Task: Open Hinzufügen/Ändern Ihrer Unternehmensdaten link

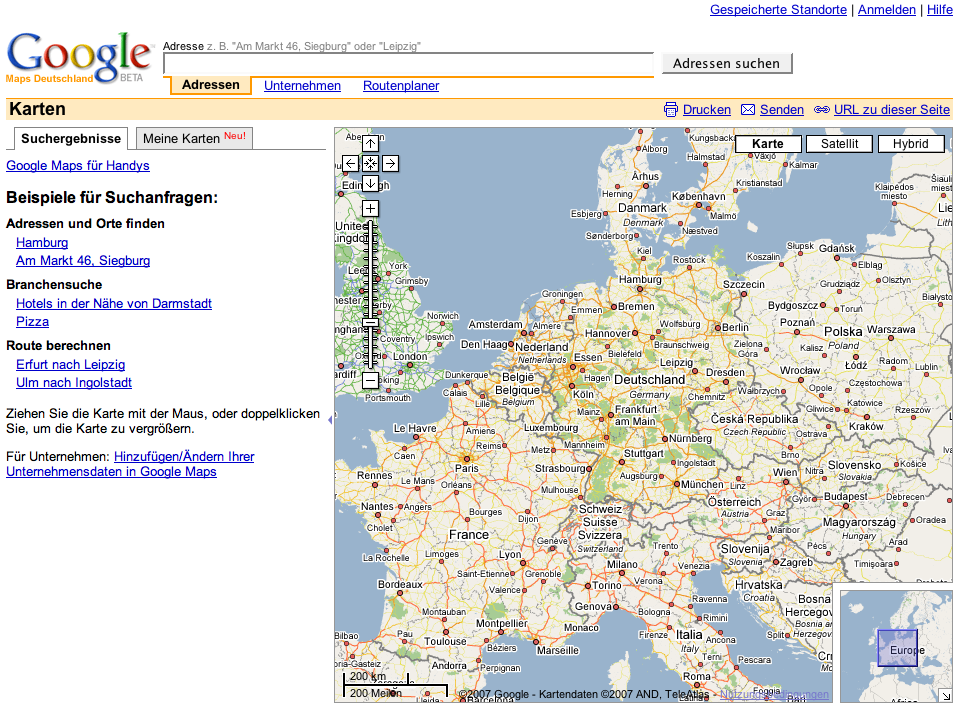Action: click(130, 464)
